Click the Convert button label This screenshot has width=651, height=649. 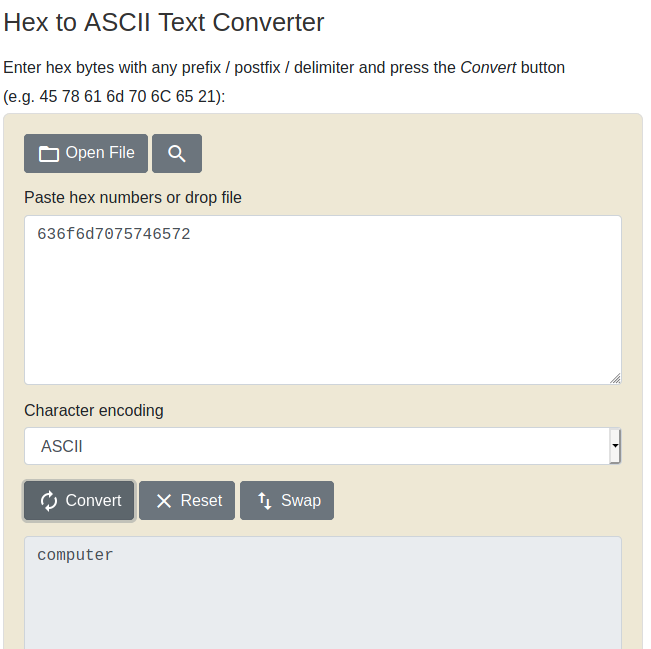pos(93,500)
